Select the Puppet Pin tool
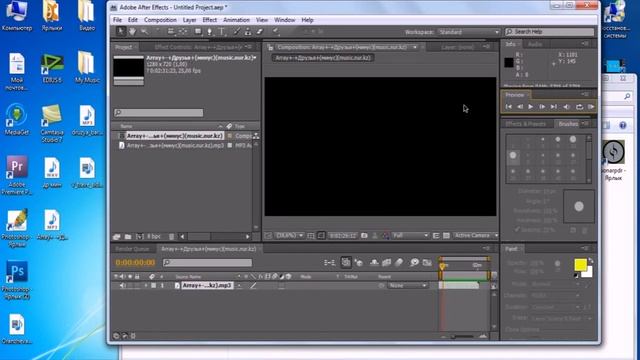Viewport: 640px width, 360px height. pyautogui.click(x=276, y=31)
